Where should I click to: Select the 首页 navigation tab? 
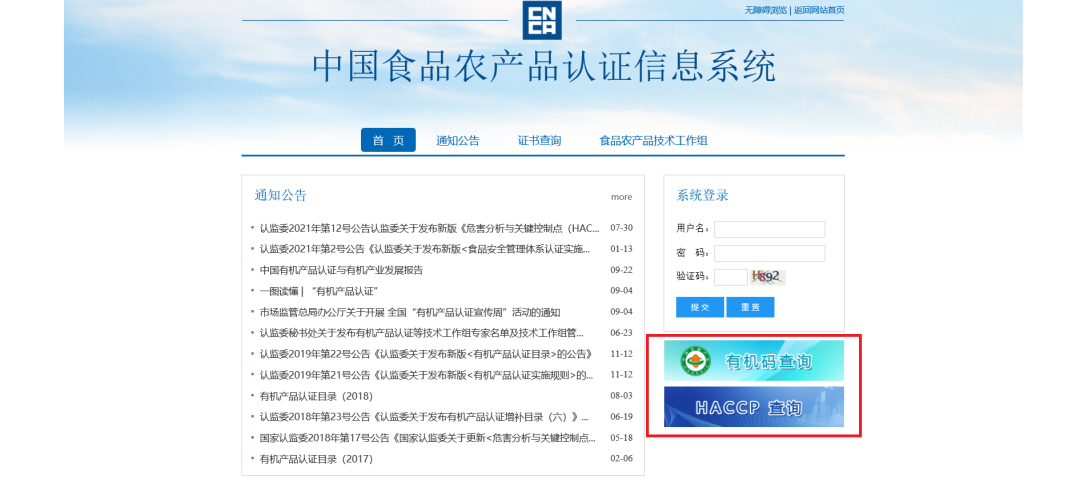[x=388, y=141]
